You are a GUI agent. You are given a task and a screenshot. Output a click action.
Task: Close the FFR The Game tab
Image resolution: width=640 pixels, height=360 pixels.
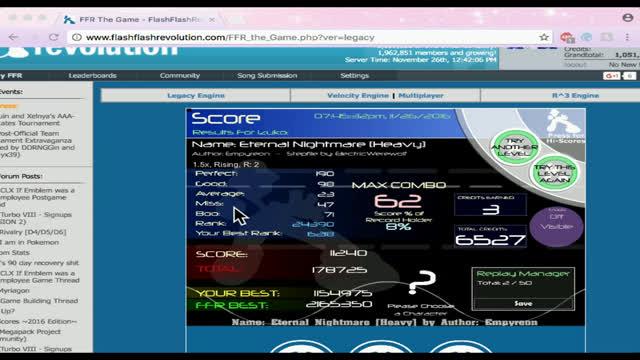[212, 20]
